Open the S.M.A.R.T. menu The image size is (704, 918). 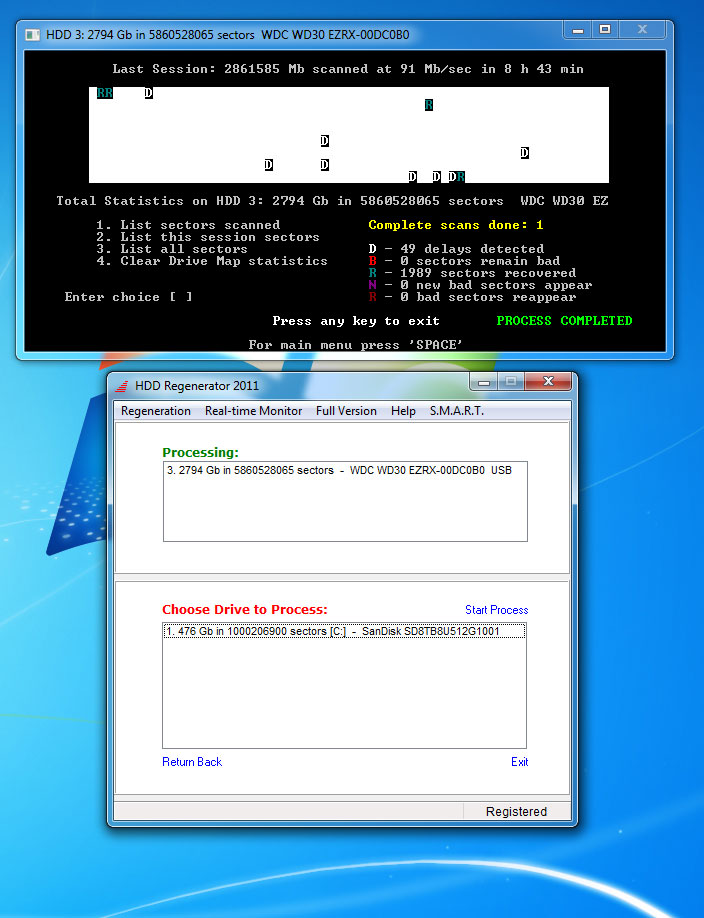(457, 411)
